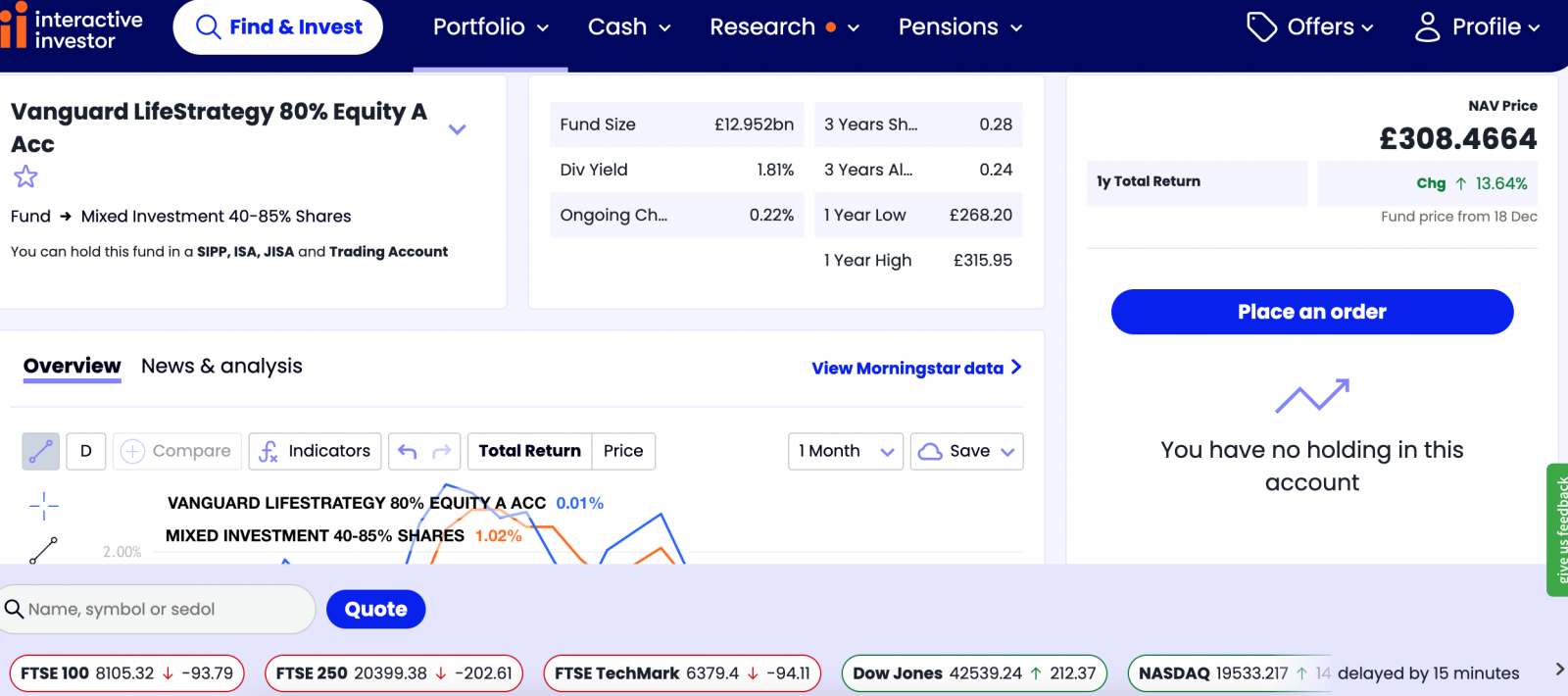Click the FTSE 100 ticker pill
This screenshot has width=1568, height=696.
pyautogui.click(x=126, y=673)
